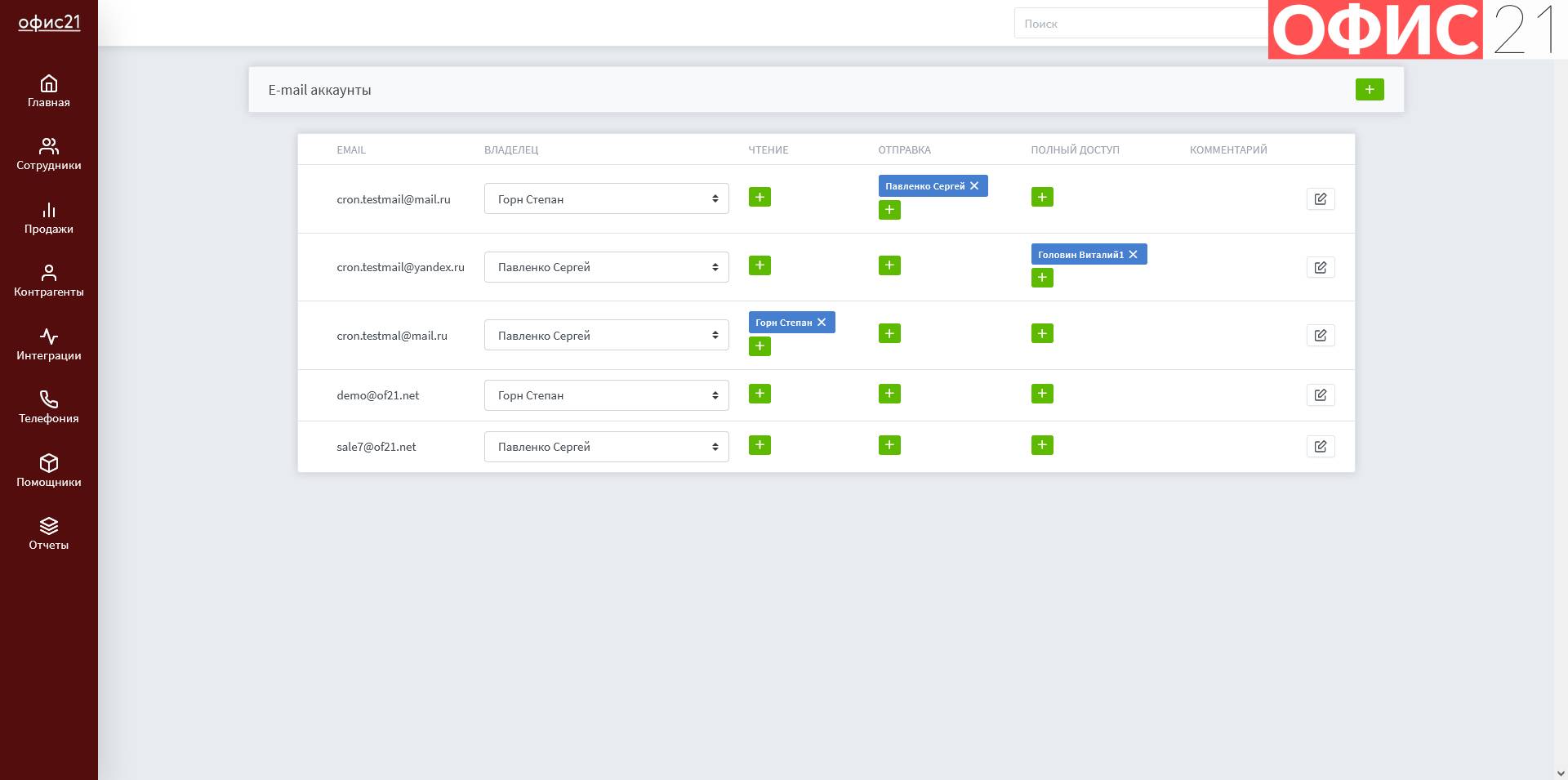Viewport: 1568px width, 780px height.
Task: Select the cron.testmal@mail.ru email text
Action: (x=392, y=336)
